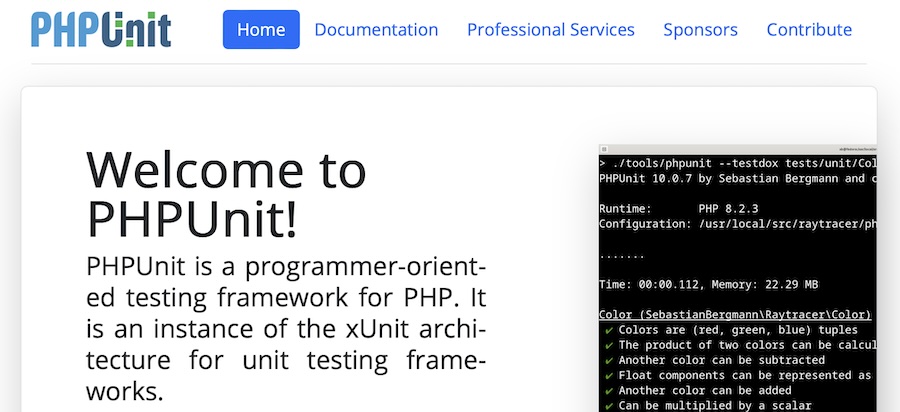This screenshot has height=412, width=900.
Task: Go to Professional Services
Action: (550, 30)
